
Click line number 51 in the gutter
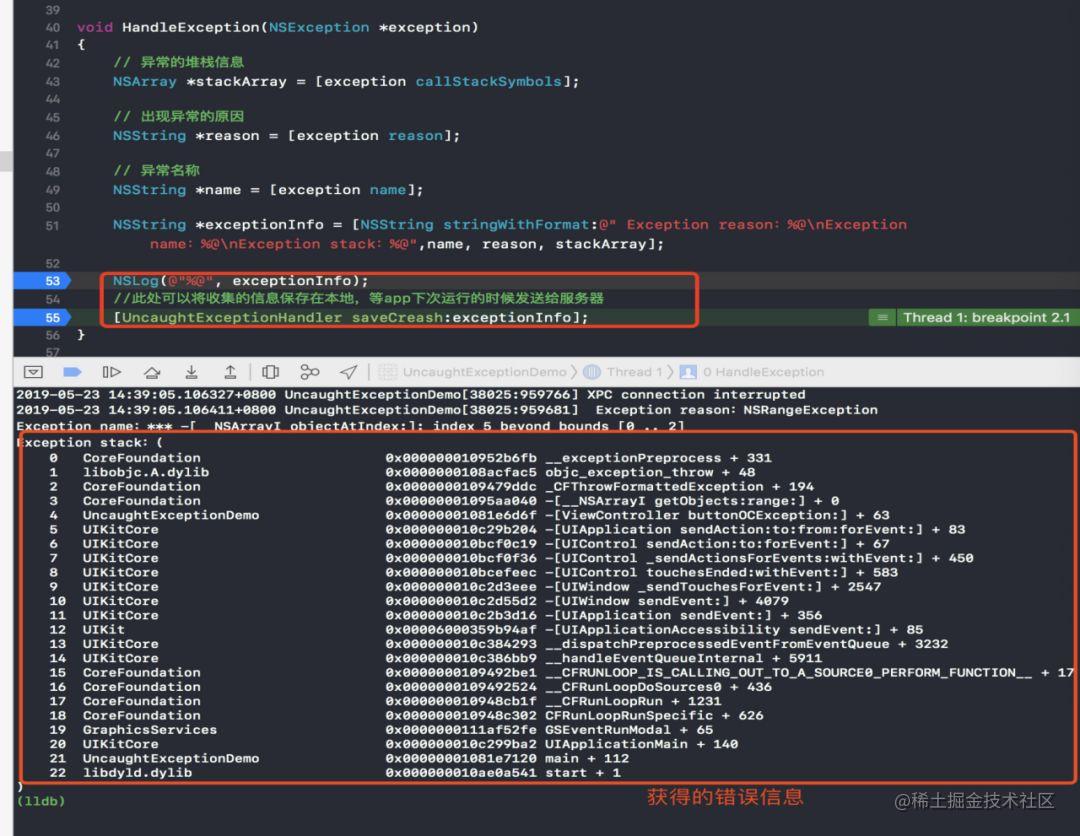tap(52, 225)
